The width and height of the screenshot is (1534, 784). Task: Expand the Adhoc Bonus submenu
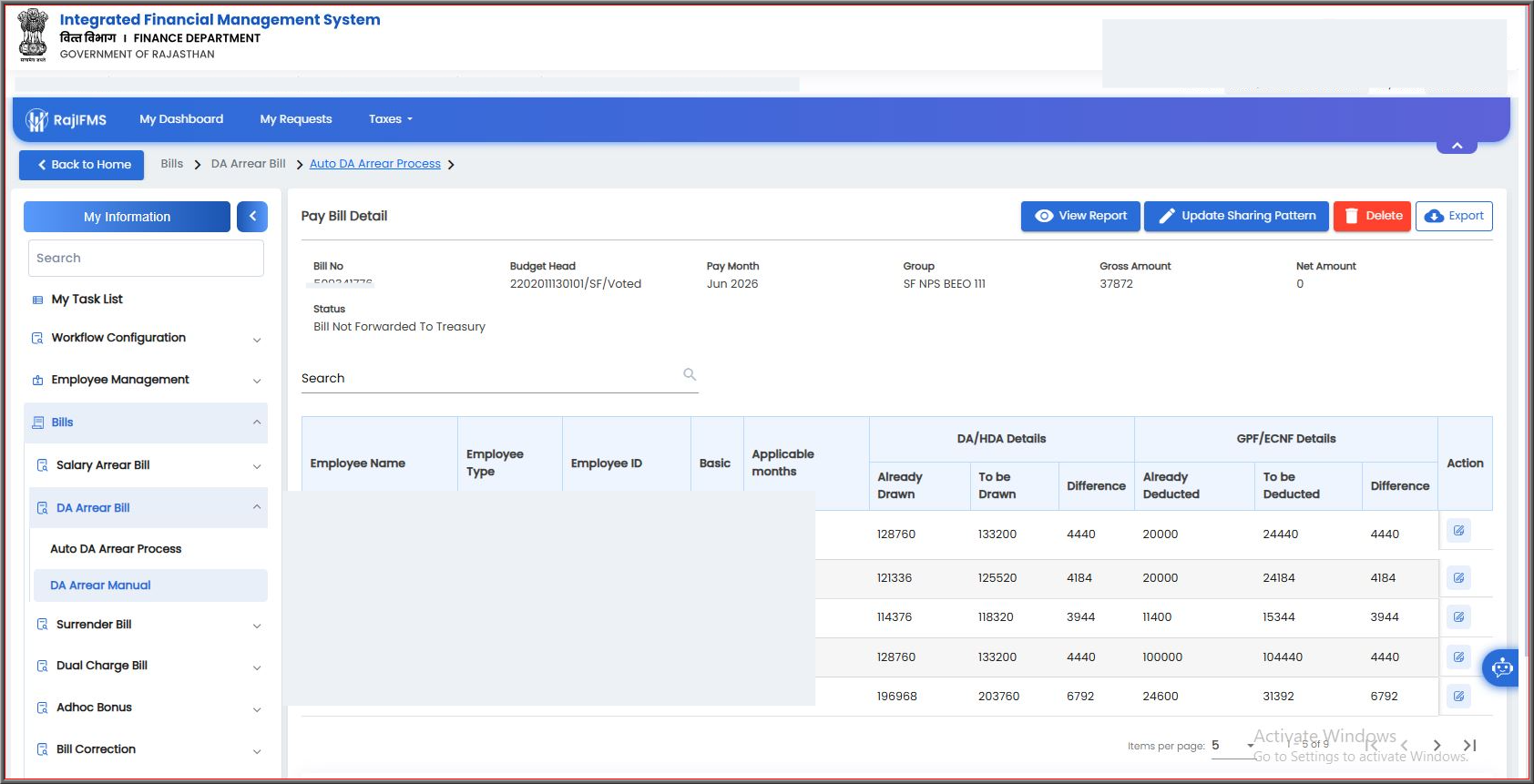coord(148,708)
